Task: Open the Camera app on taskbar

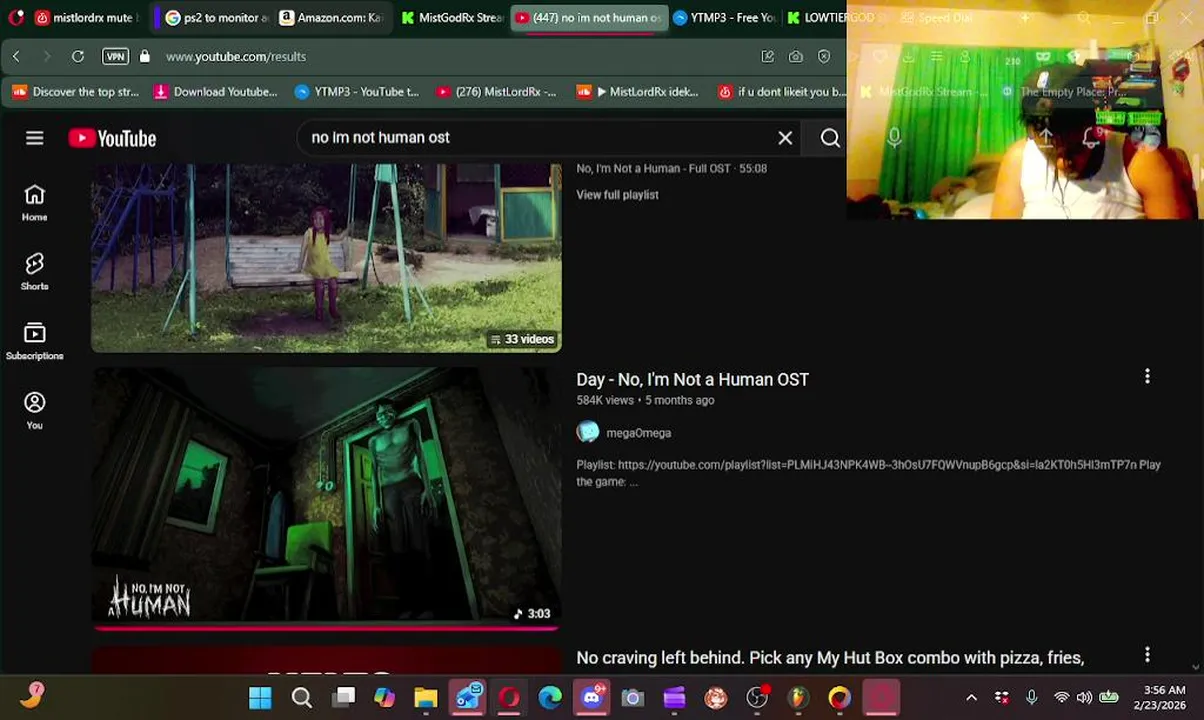Action: 633,697
